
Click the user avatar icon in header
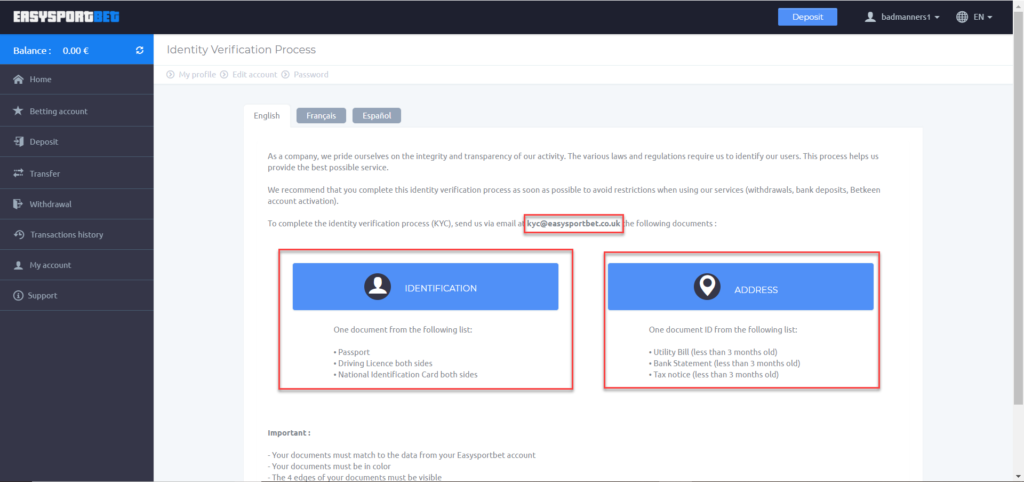coord(870,17)
